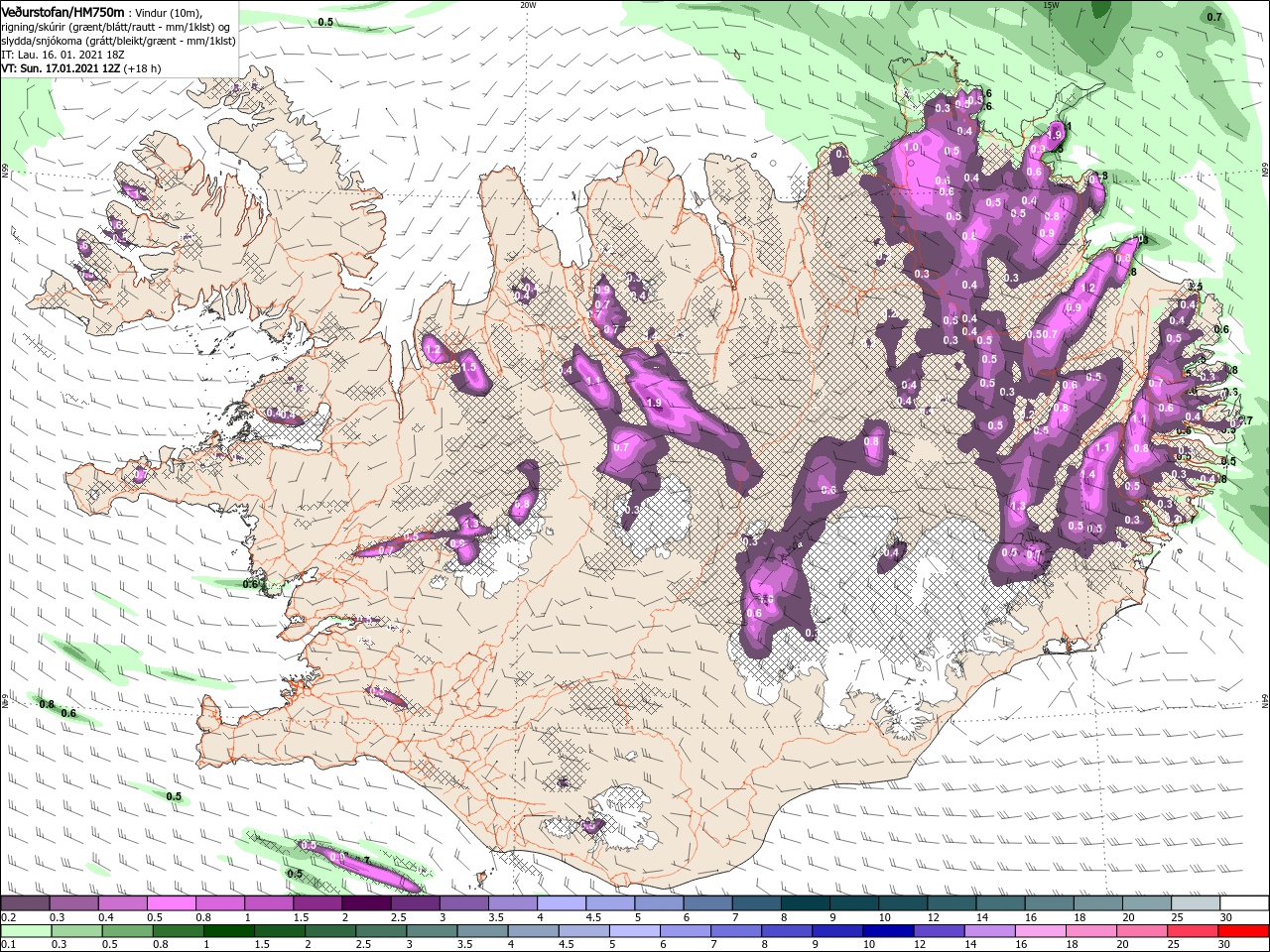Click the 0.1 label starting the rain legend
This screenshot has width=1270, height=952.
(8, 945)
